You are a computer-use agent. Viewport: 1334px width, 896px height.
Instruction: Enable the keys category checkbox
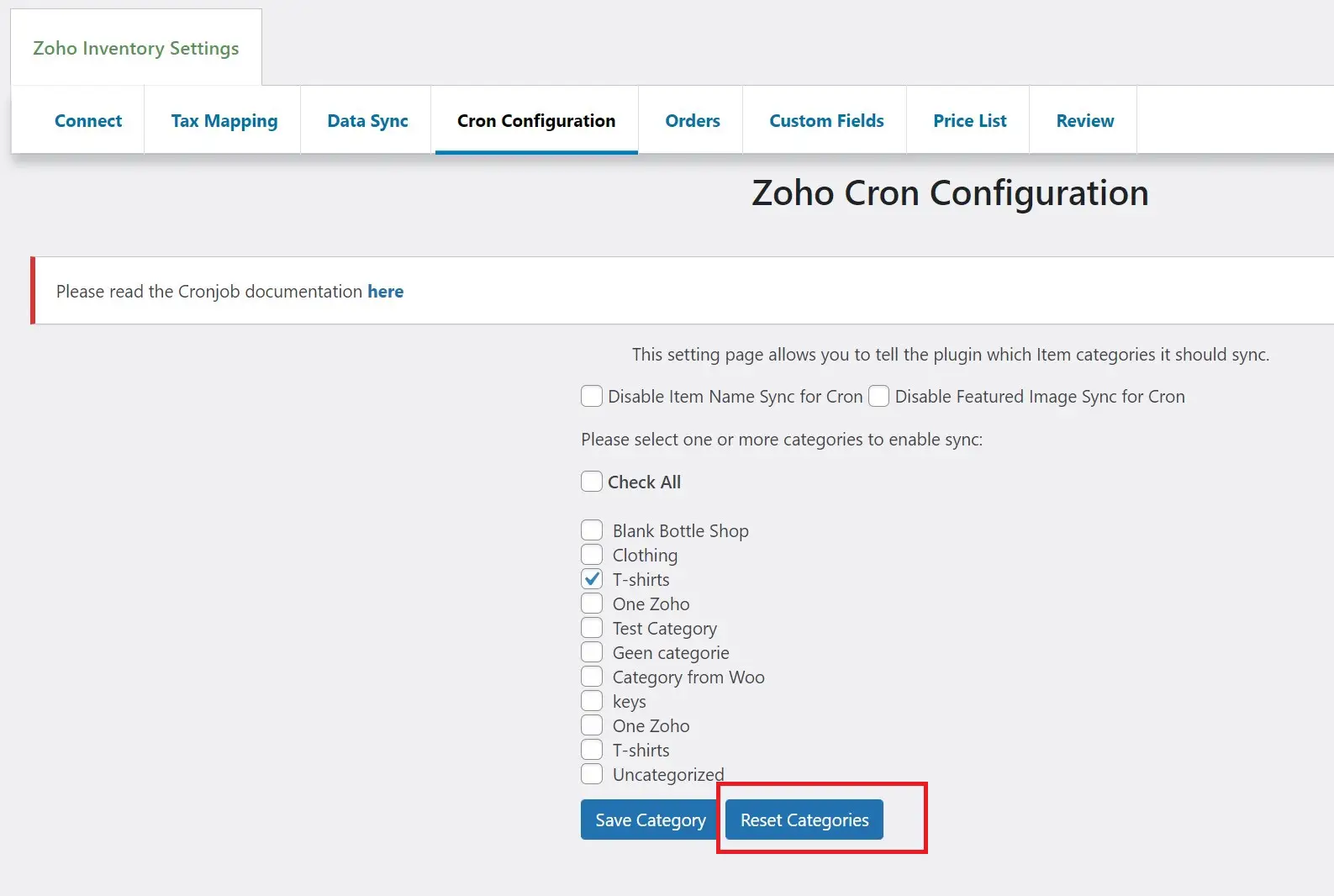591,700
